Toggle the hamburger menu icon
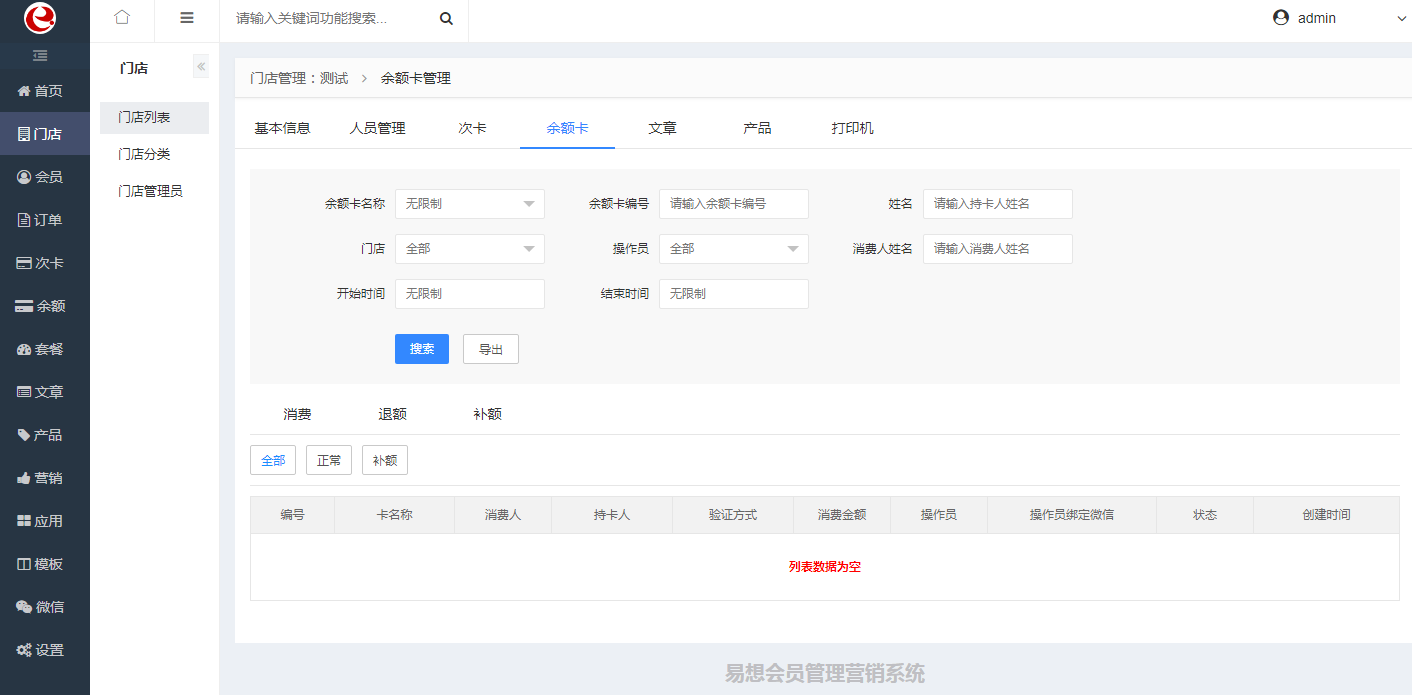The height and width of the screenshot is (695, 1412). click(187, 18)
